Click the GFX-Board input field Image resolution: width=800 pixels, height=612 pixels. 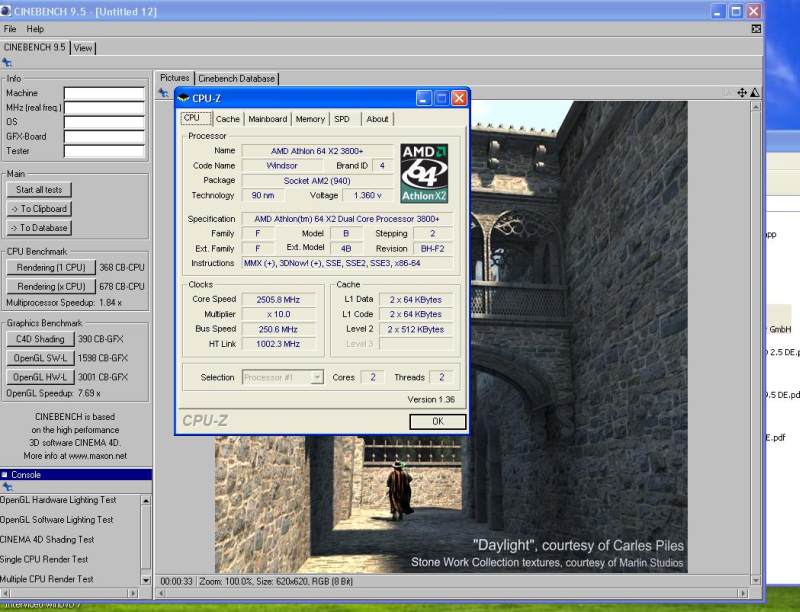[x=104, y=137]
